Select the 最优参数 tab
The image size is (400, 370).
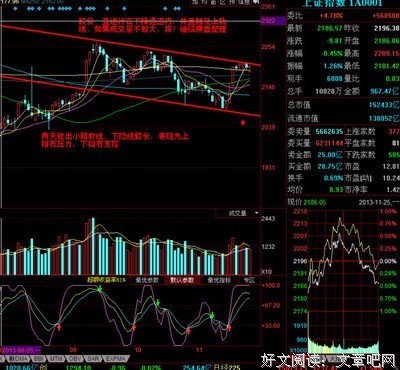[x=147, y=280]
